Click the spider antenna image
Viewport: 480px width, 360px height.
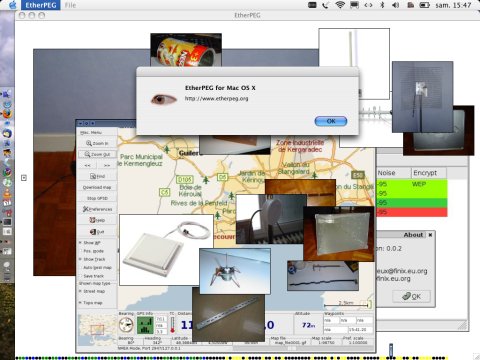pos(235,271)
